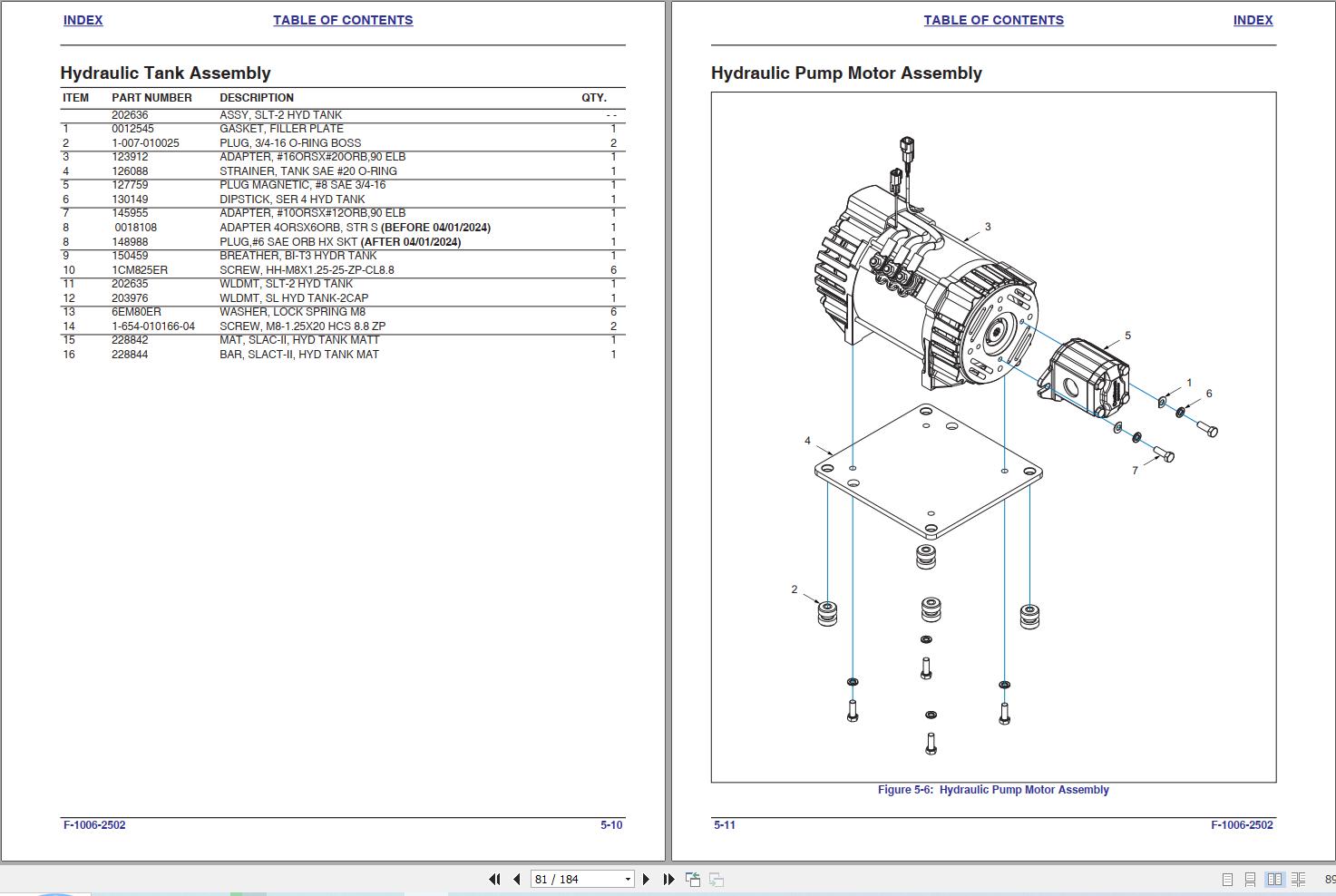Viewport: 1336px width, 896px height.
Task: Click the previous view icon
Action: 693,879
